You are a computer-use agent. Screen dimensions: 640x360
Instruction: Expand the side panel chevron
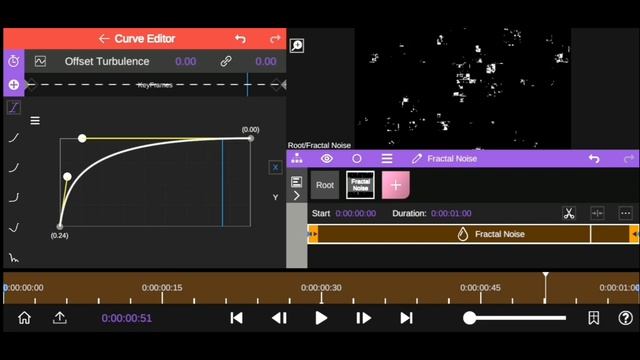click(297, 196)
